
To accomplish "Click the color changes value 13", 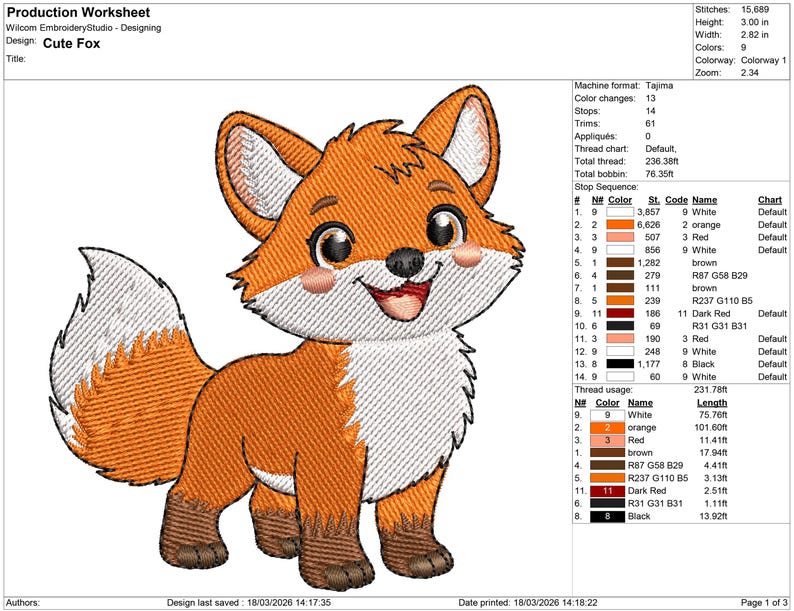I will pos(651,98).
